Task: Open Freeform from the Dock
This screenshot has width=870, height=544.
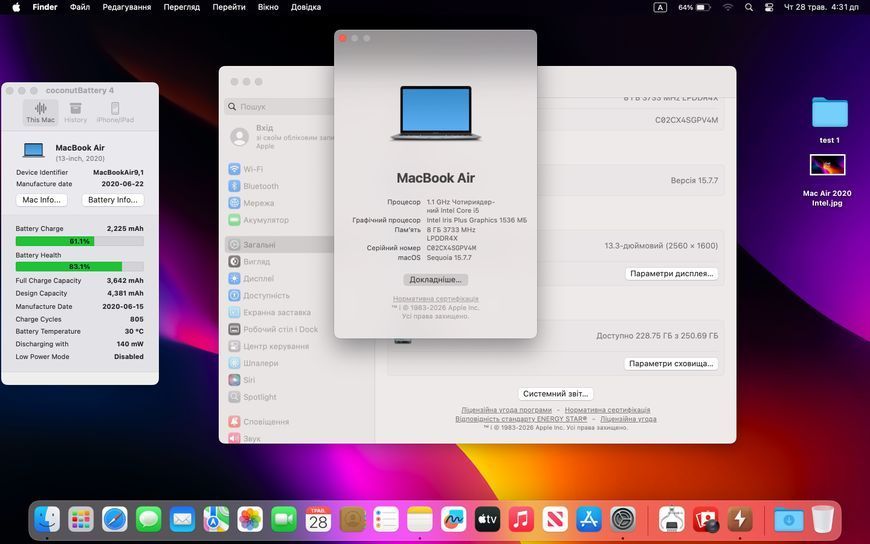Action: [x=454, y=520]
